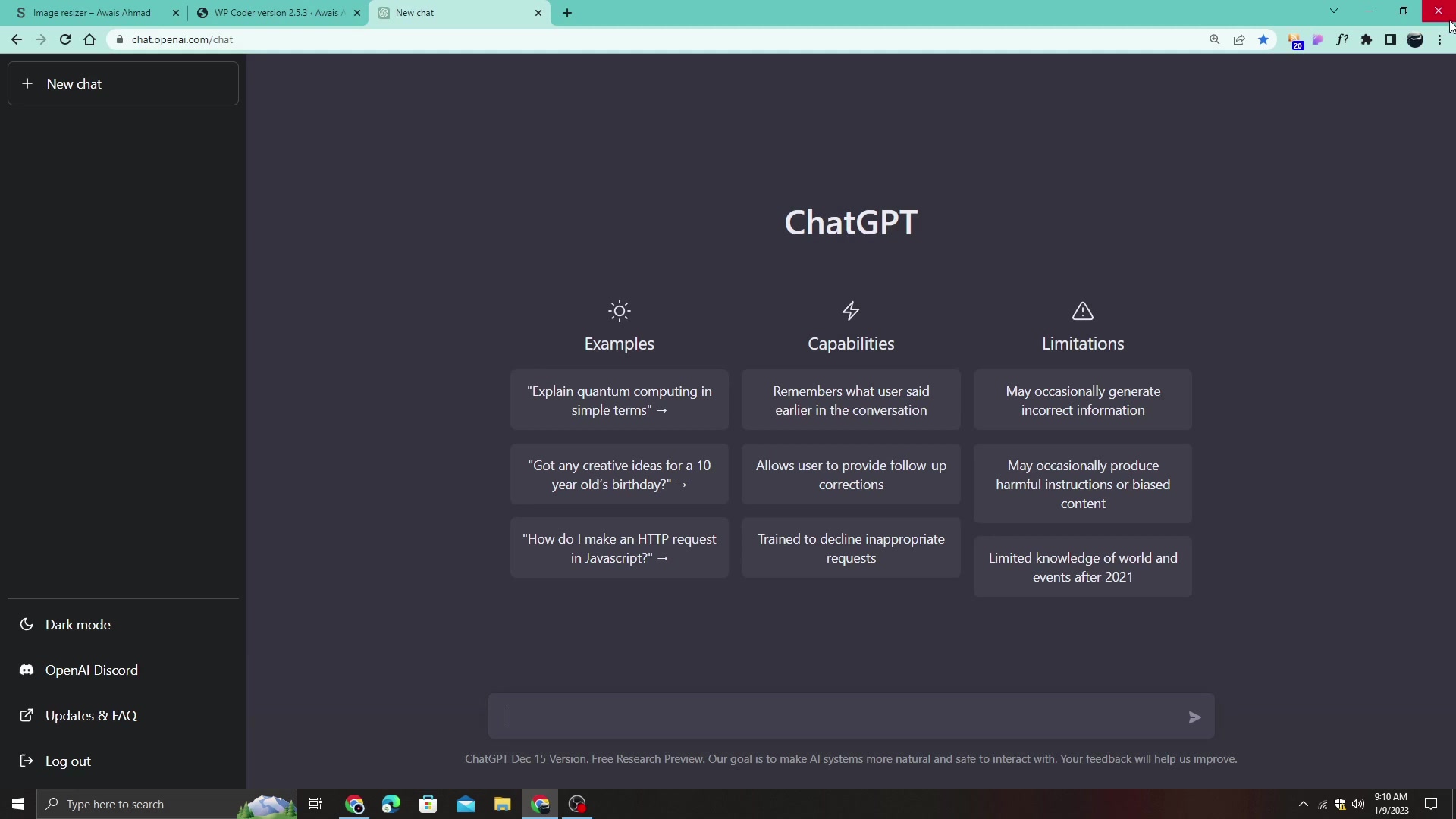This screenshot has height=819, width=1456.
Task: Toggle the browser side panel
Action: tap(1391, 39)
